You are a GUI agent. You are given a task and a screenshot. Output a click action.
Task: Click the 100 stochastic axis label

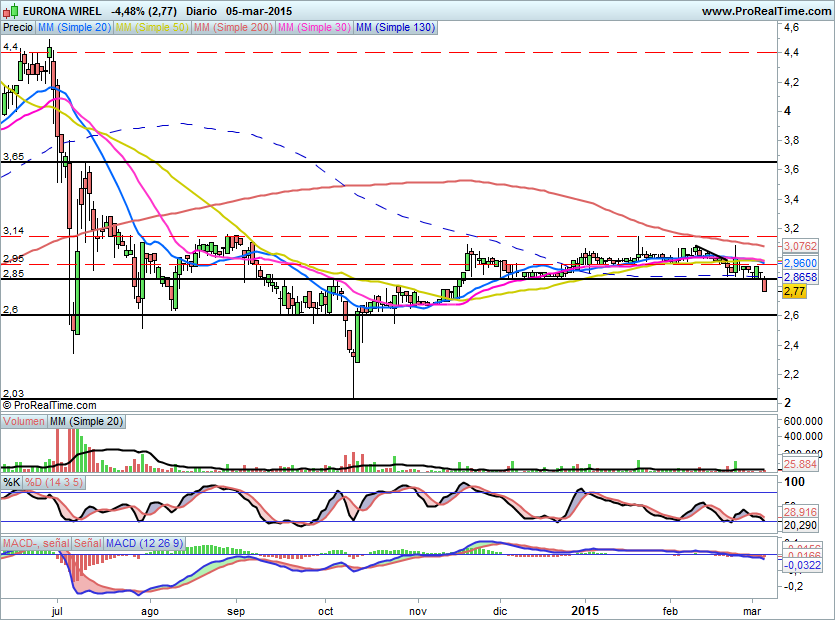click(x=795, y=482)
